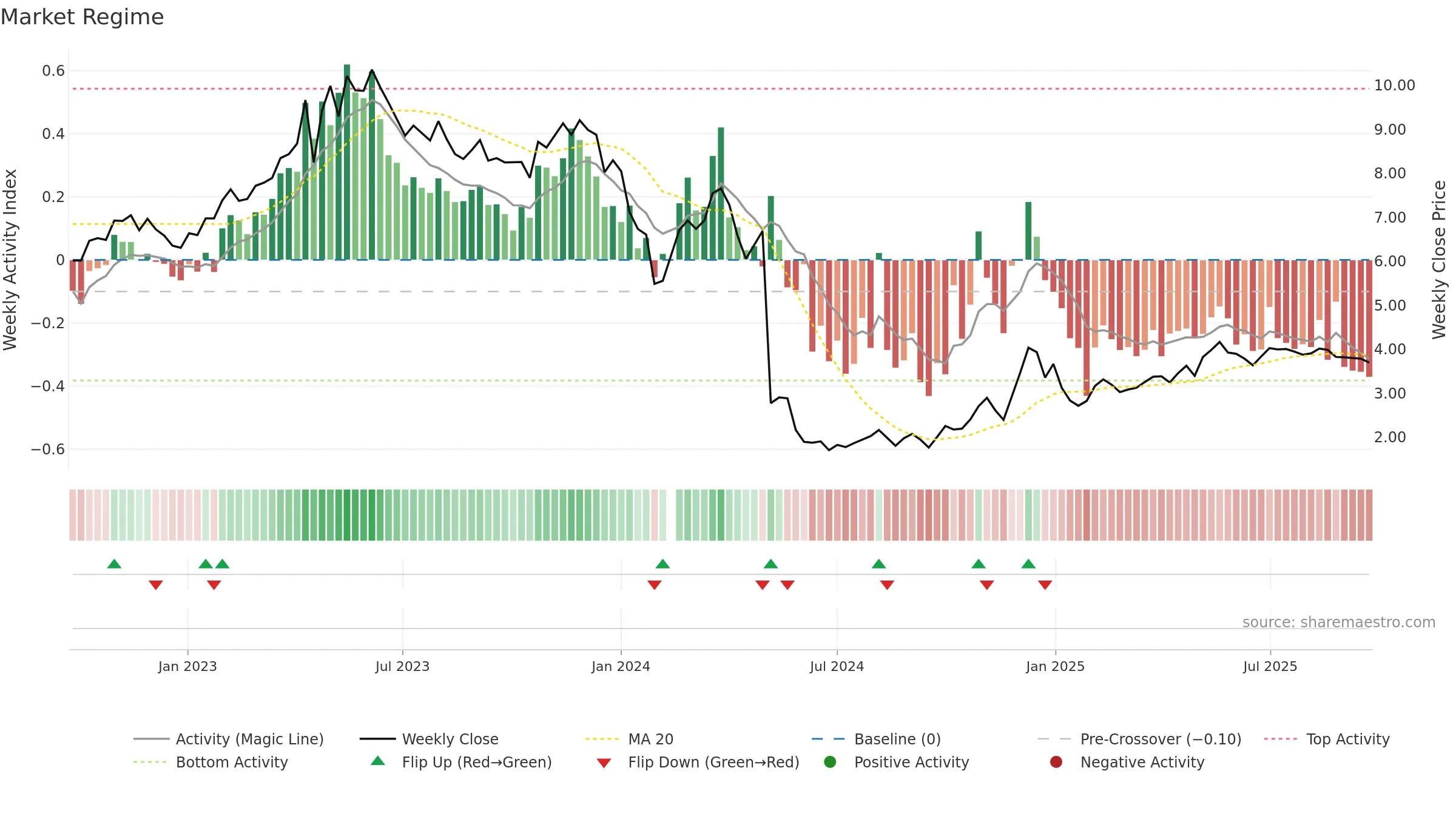Select the last flip-down marker before Jan 2025
Viewport: 1456px width, 819px height.
(1045, 585)
